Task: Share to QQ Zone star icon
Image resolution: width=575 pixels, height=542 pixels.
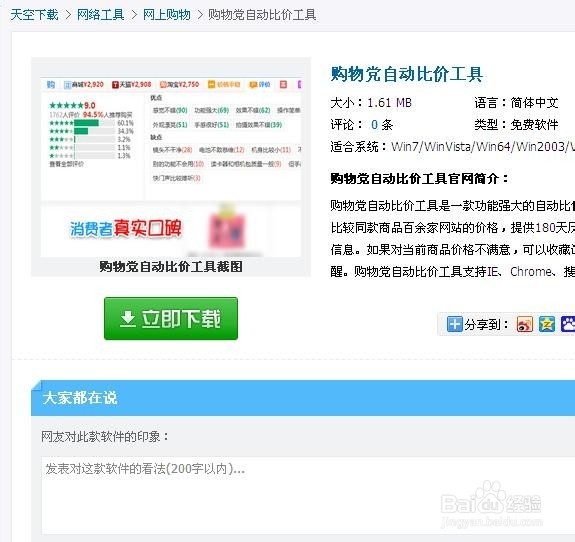Action: (x=546, y=324)
